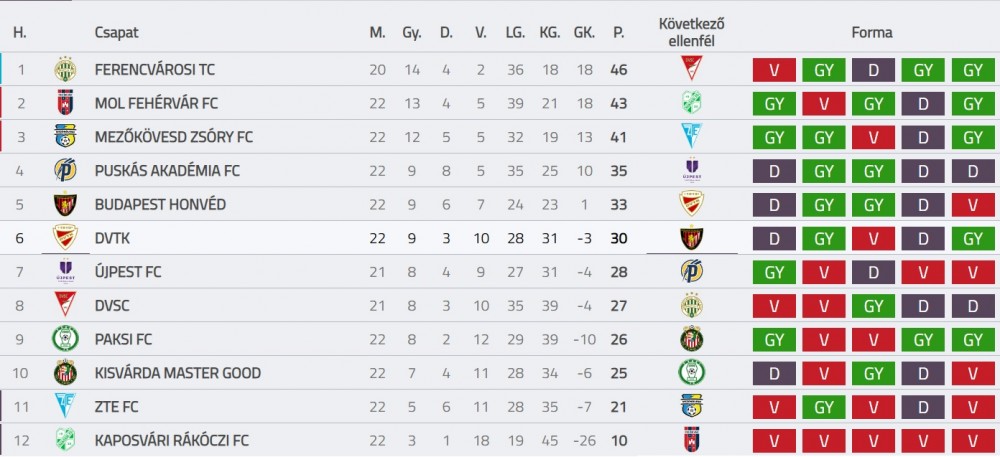Click Paksi FC's green round logo beside name
The width and height of the screenshot is (1000, 457).
coord(65,339)
